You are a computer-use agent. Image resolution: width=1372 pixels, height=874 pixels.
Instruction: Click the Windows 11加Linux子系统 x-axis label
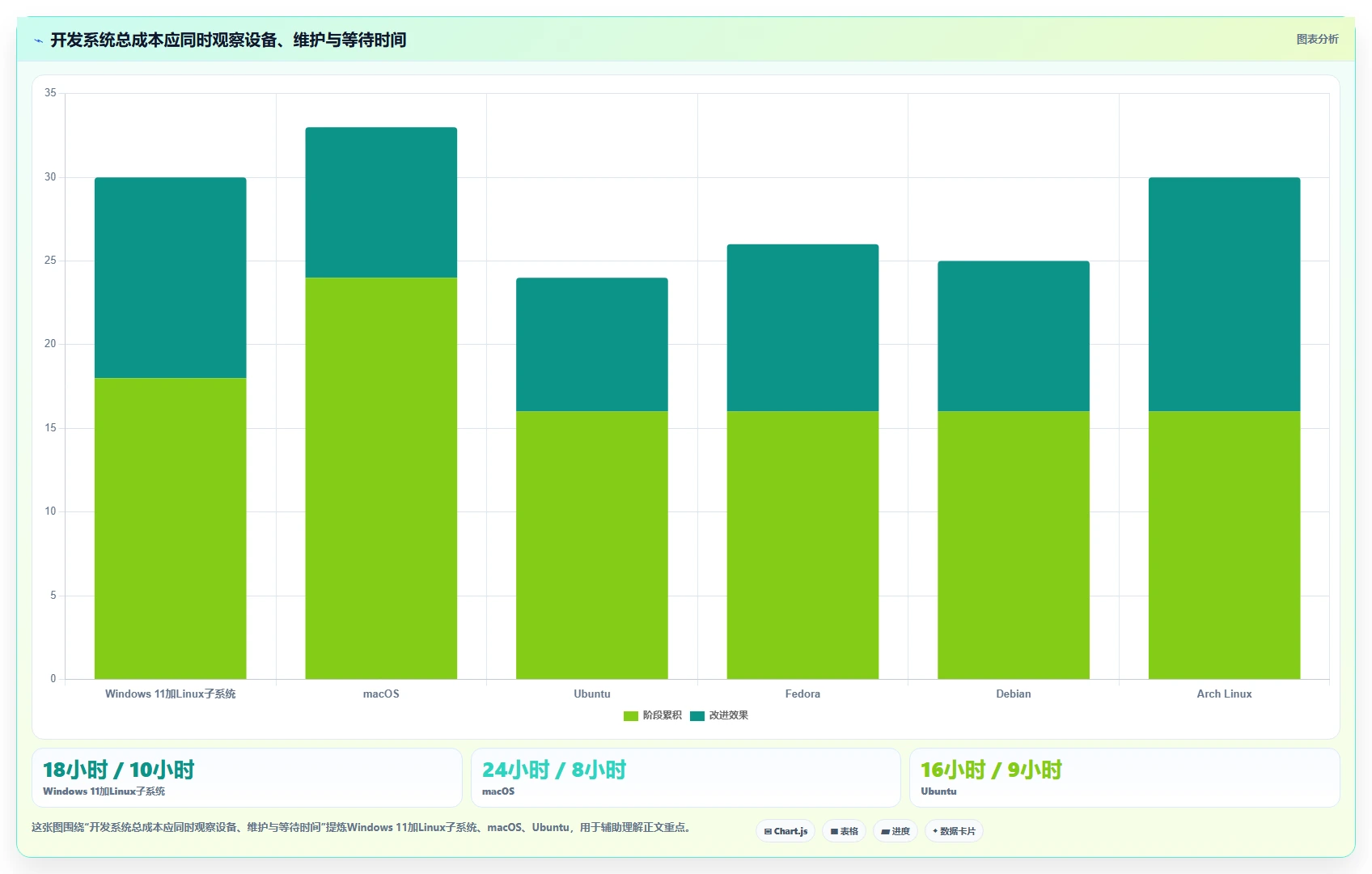coord(171,694)
